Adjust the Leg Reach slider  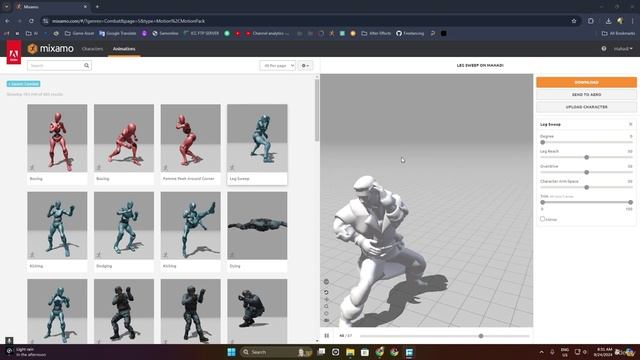coord(586,157)
